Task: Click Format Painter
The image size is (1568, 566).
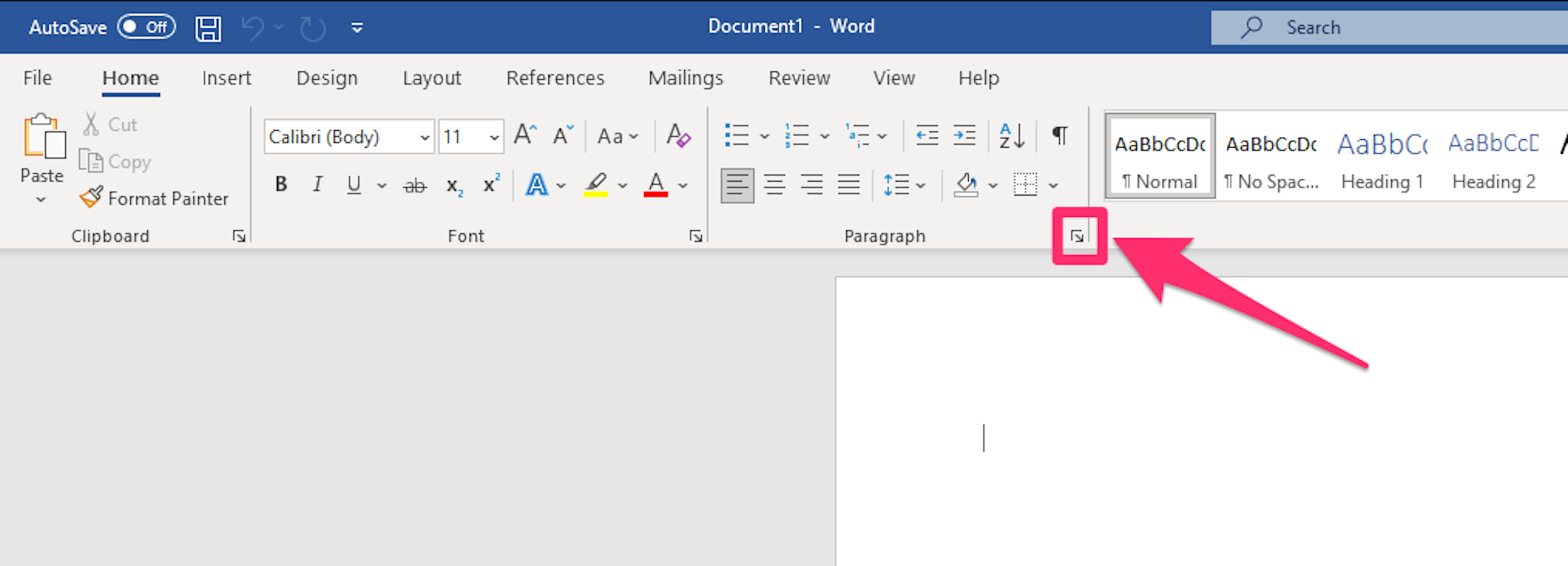Action: 154,198
